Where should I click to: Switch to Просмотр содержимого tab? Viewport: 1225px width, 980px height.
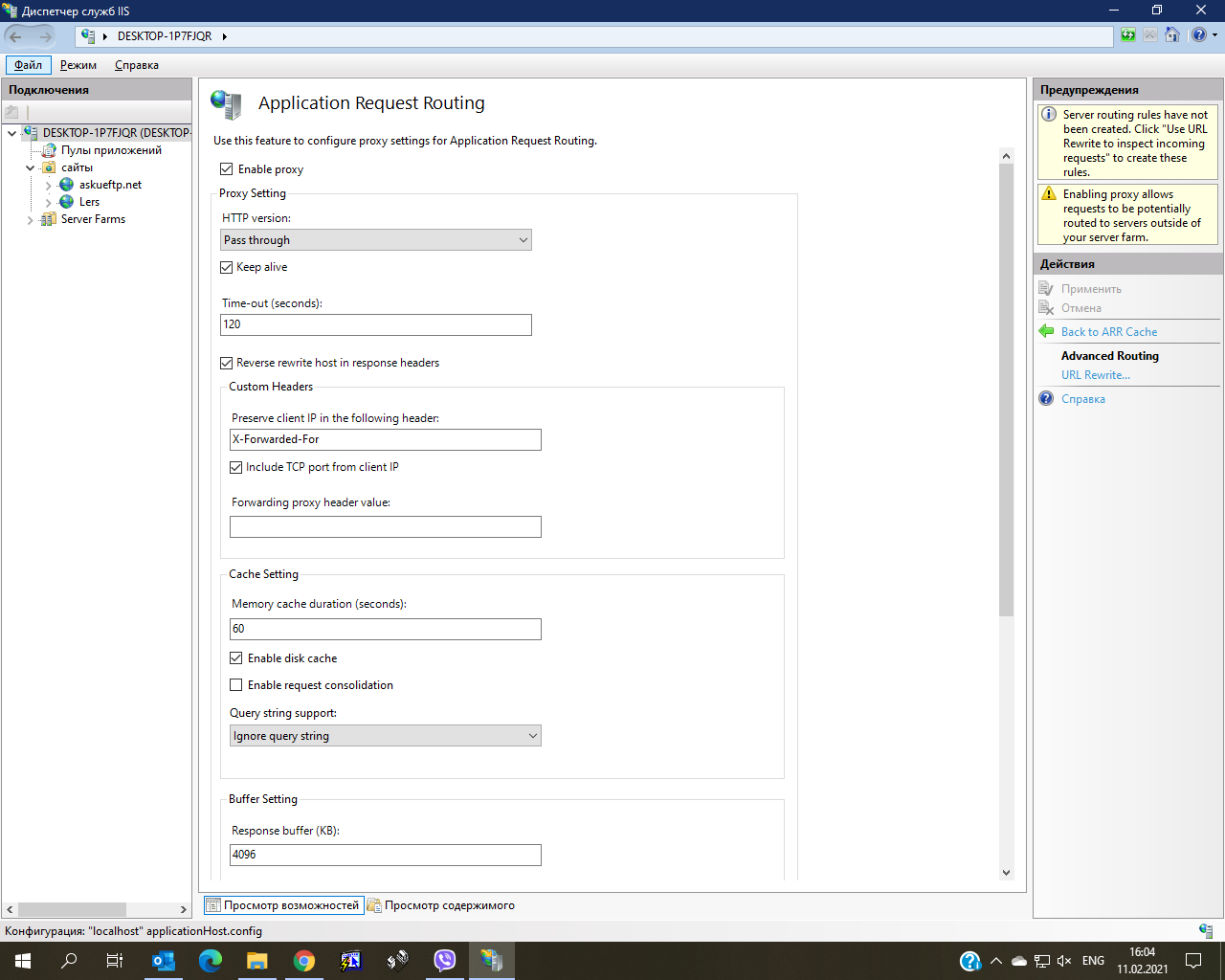[x=441, y=905]
